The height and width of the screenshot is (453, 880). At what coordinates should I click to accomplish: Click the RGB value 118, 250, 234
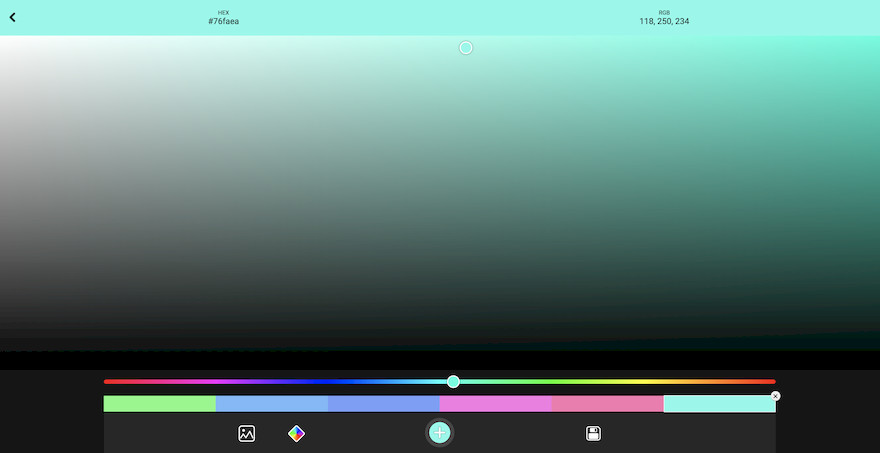[664, 21]
